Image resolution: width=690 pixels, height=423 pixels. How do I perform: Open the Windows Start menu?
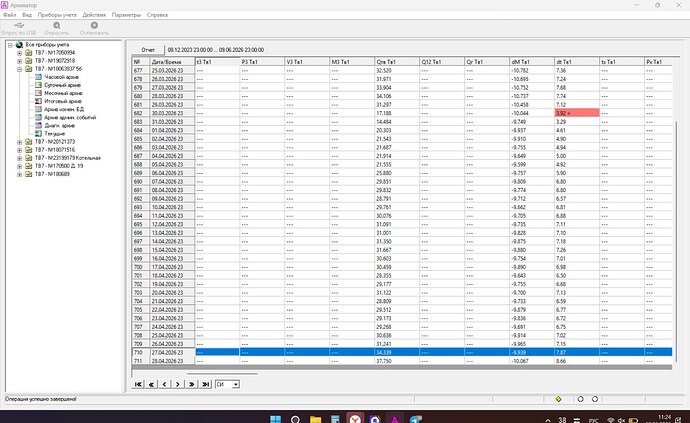[275, 419]
